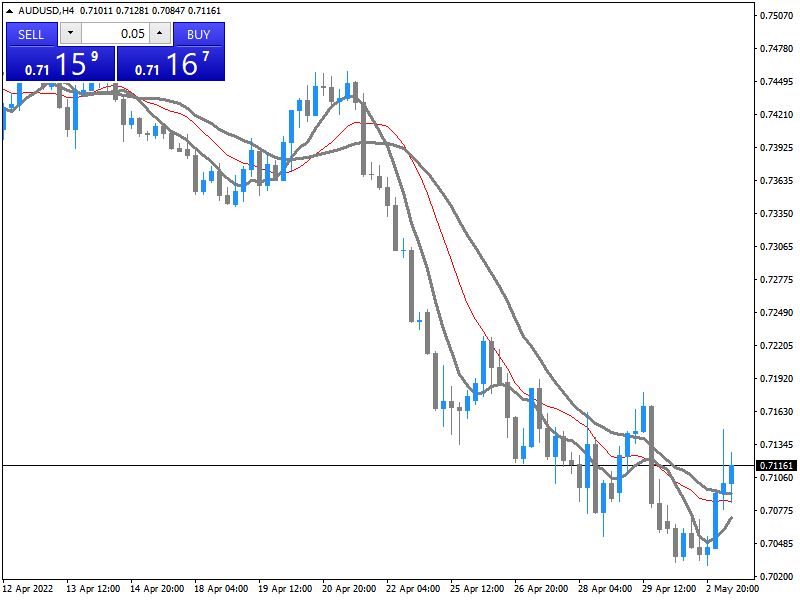800x600 pixels.
Task: Click the sell price tile 0.71 15
Action: tap(61, 65)
